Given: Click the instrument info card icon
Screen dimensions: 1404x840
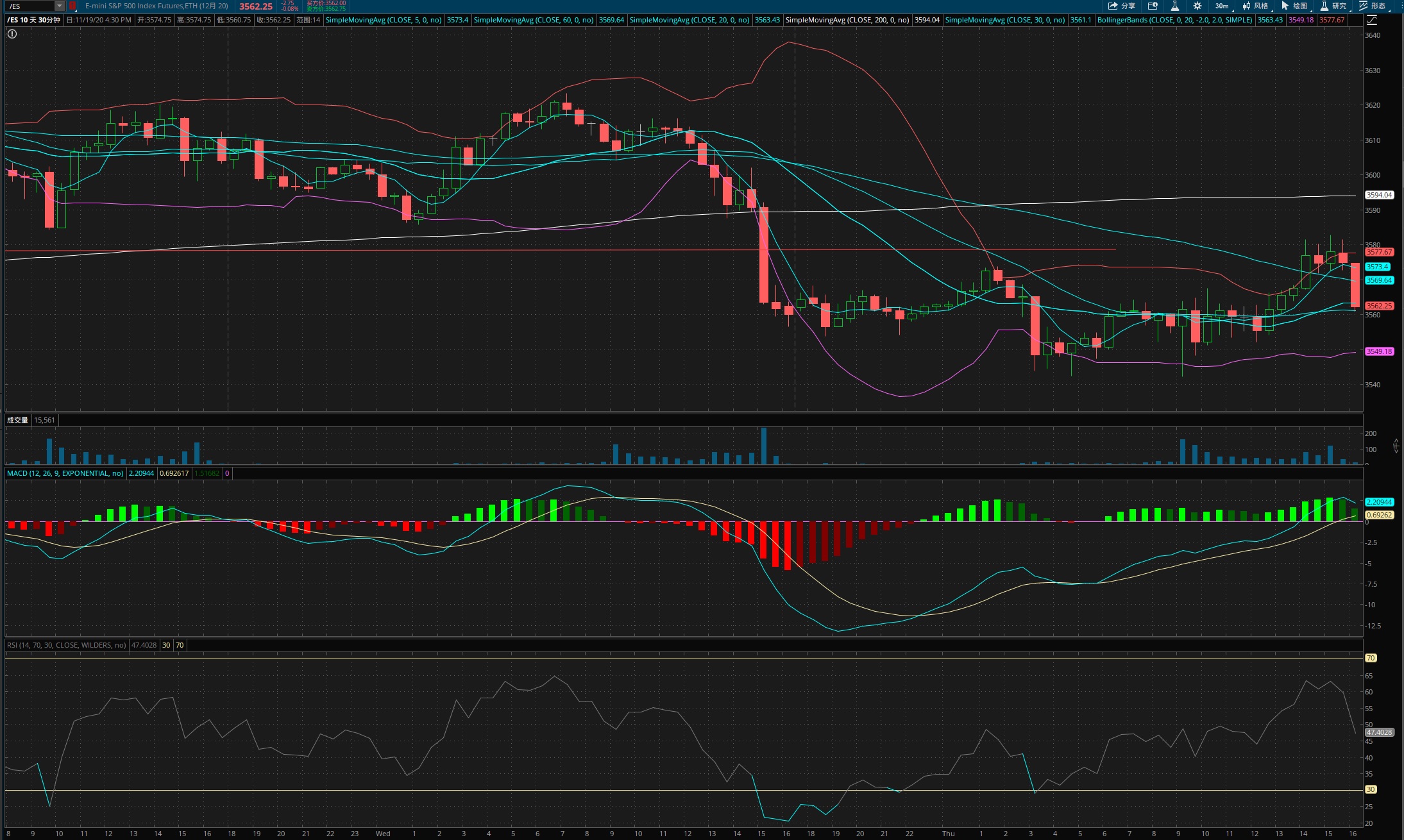Looking at the screenshot, I should point(1153,6).
